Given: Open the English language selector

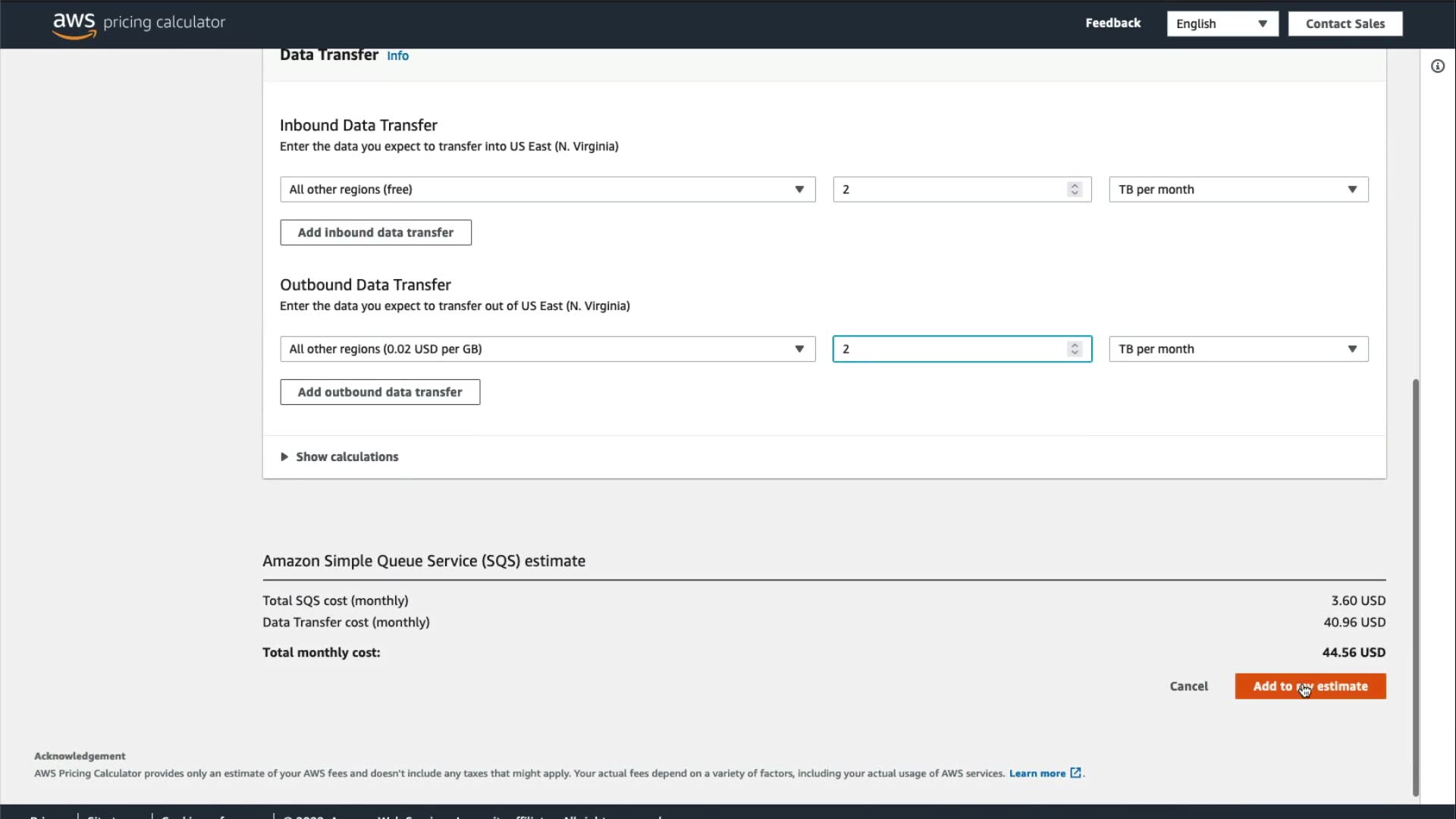Looking at the screenshot, I should [x=1222, y=24].
